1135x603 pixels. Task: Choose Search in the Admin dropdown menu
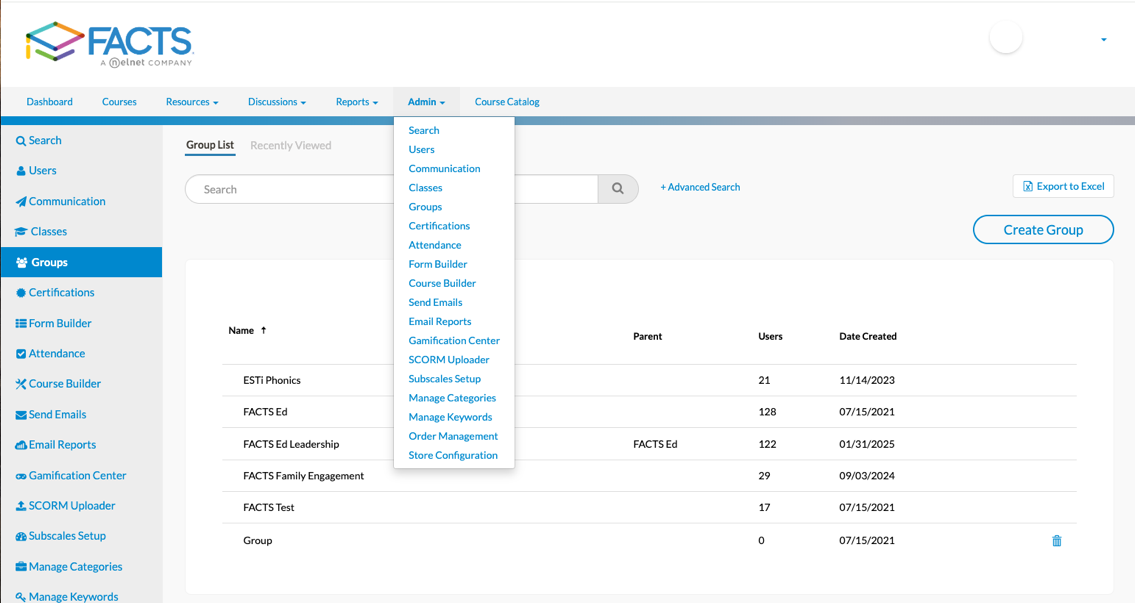coord(424,130)
